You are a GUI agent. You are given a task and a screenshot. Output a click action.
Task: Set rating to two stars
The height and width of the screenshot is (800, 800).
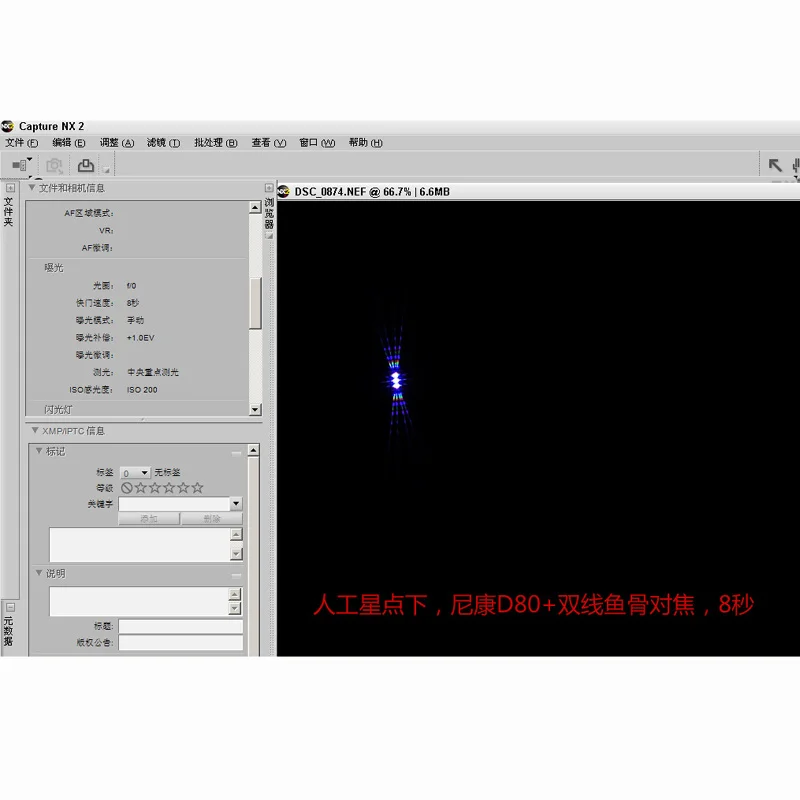click(x=155, y=488)
